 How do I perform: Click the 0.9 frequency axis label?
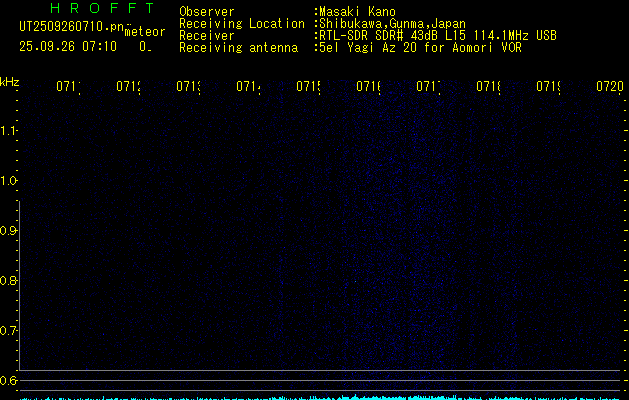(8, 231)
